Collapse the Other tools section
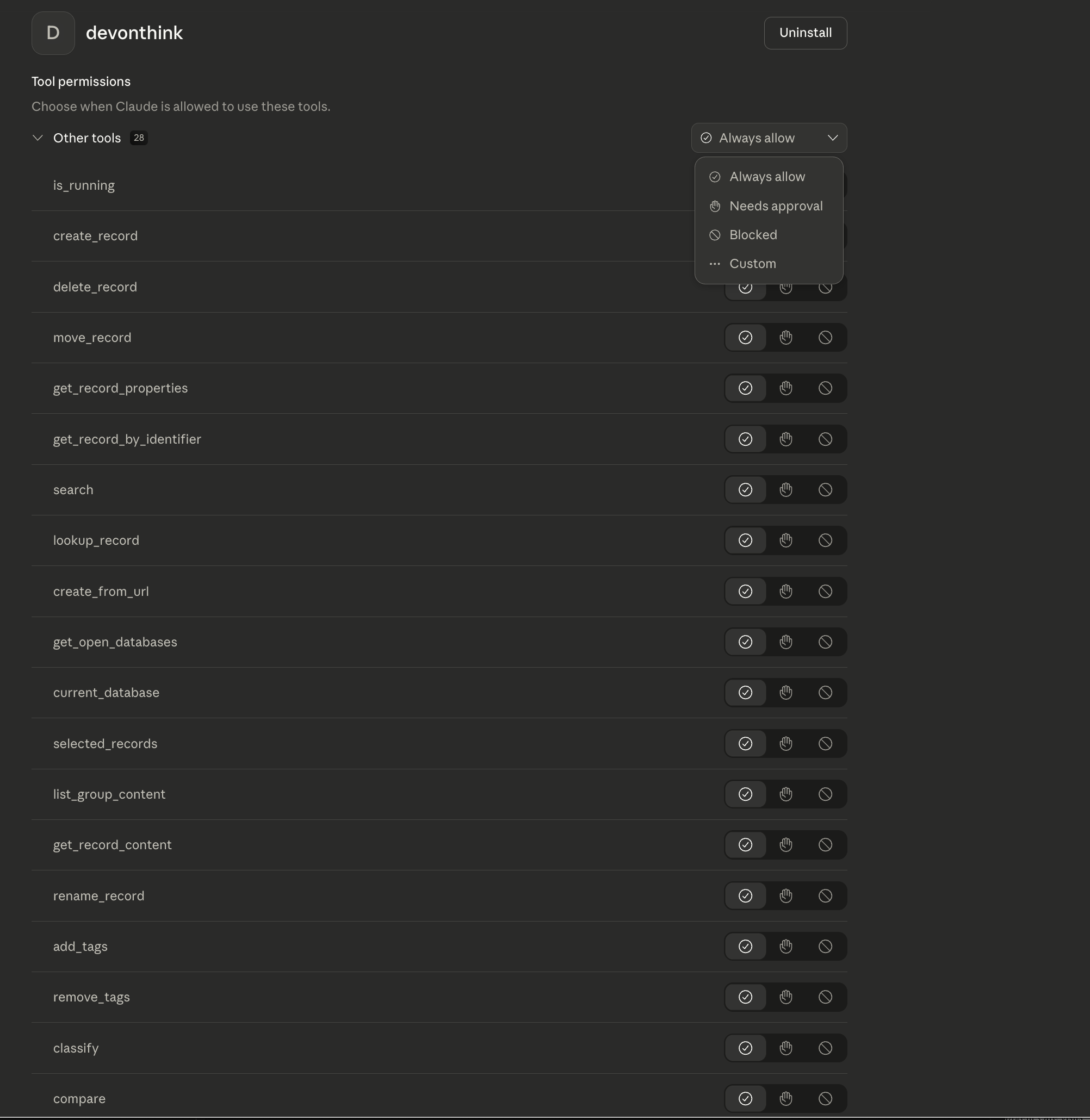 (38, 138)
